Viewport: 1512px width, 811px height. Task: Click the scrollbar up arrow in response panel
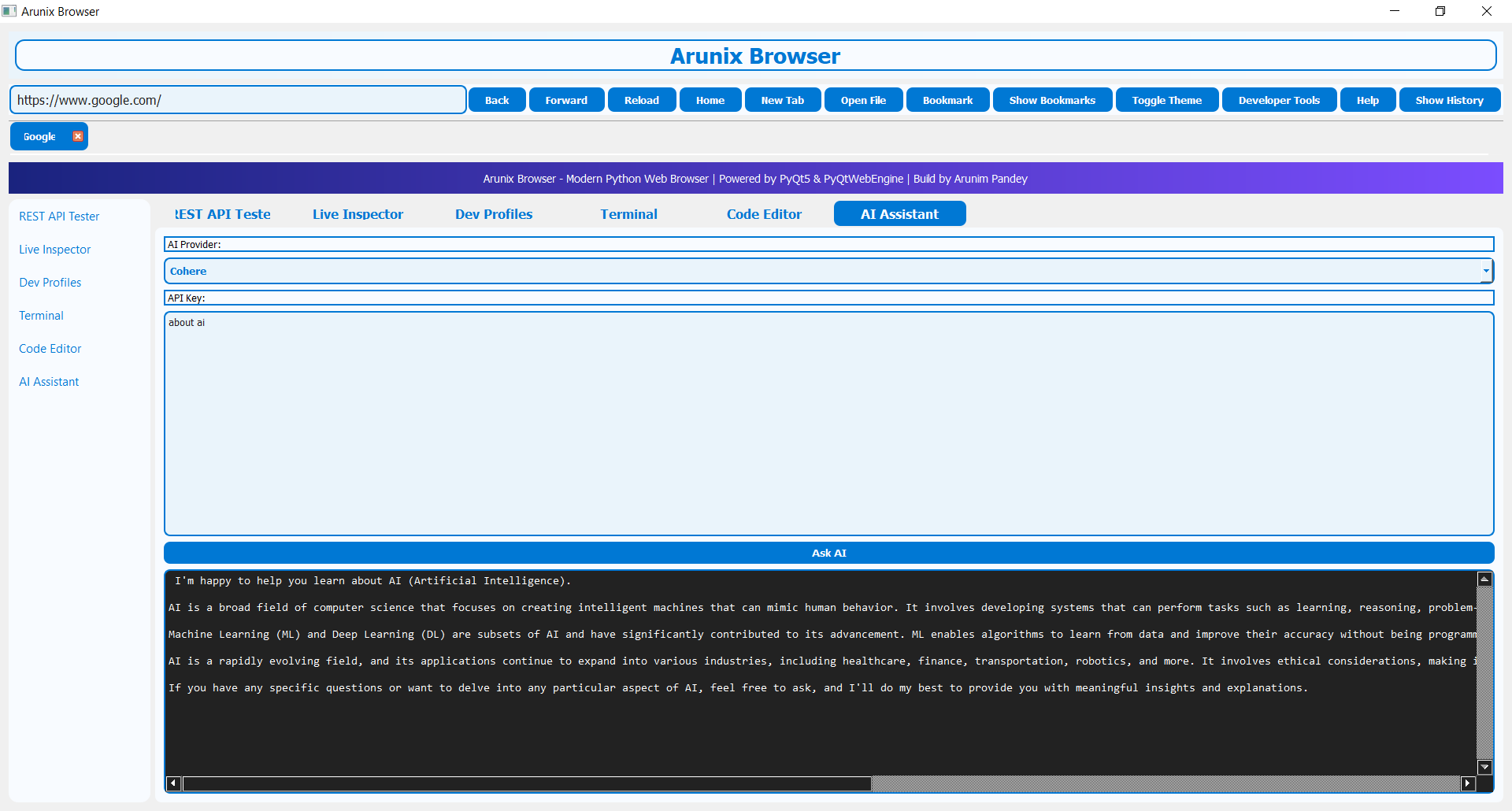1484,579
